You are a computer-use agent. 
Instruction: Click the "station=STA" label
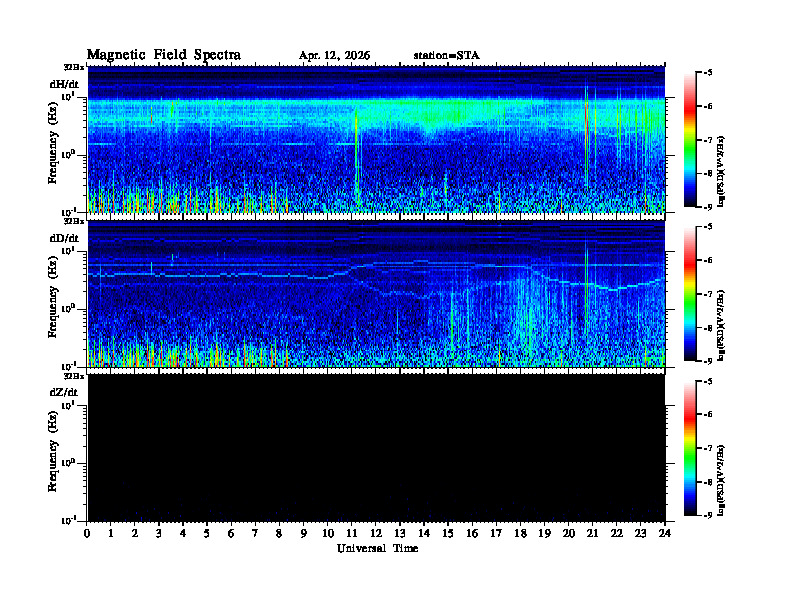click(447, 56)
